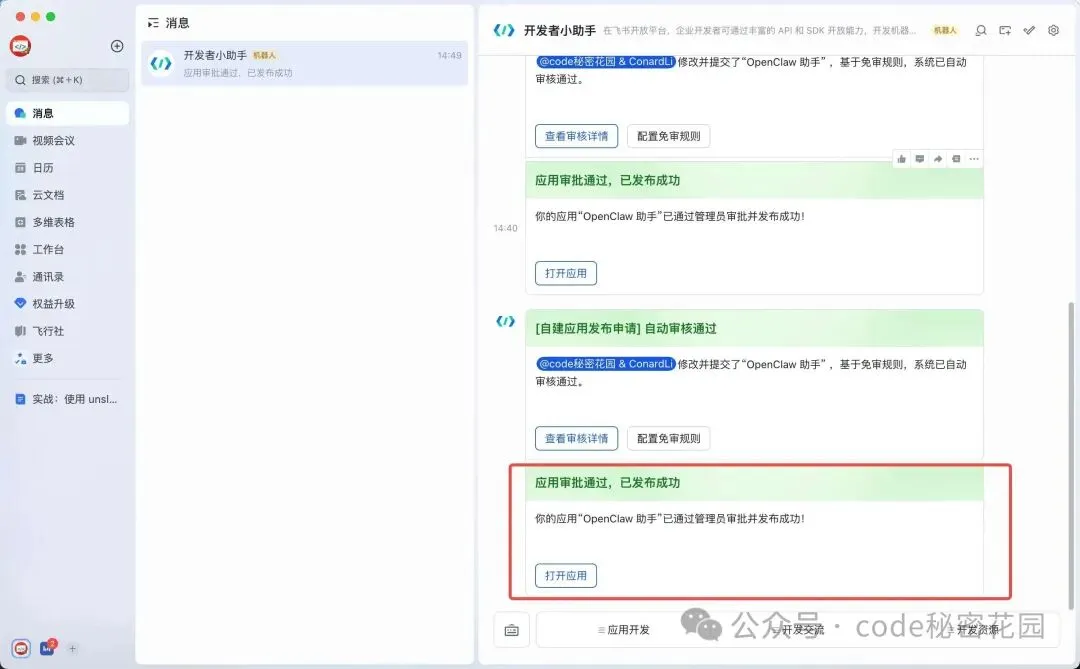
Task: Open the 开发资源 bot menu
Action: [x=973, y=630]
